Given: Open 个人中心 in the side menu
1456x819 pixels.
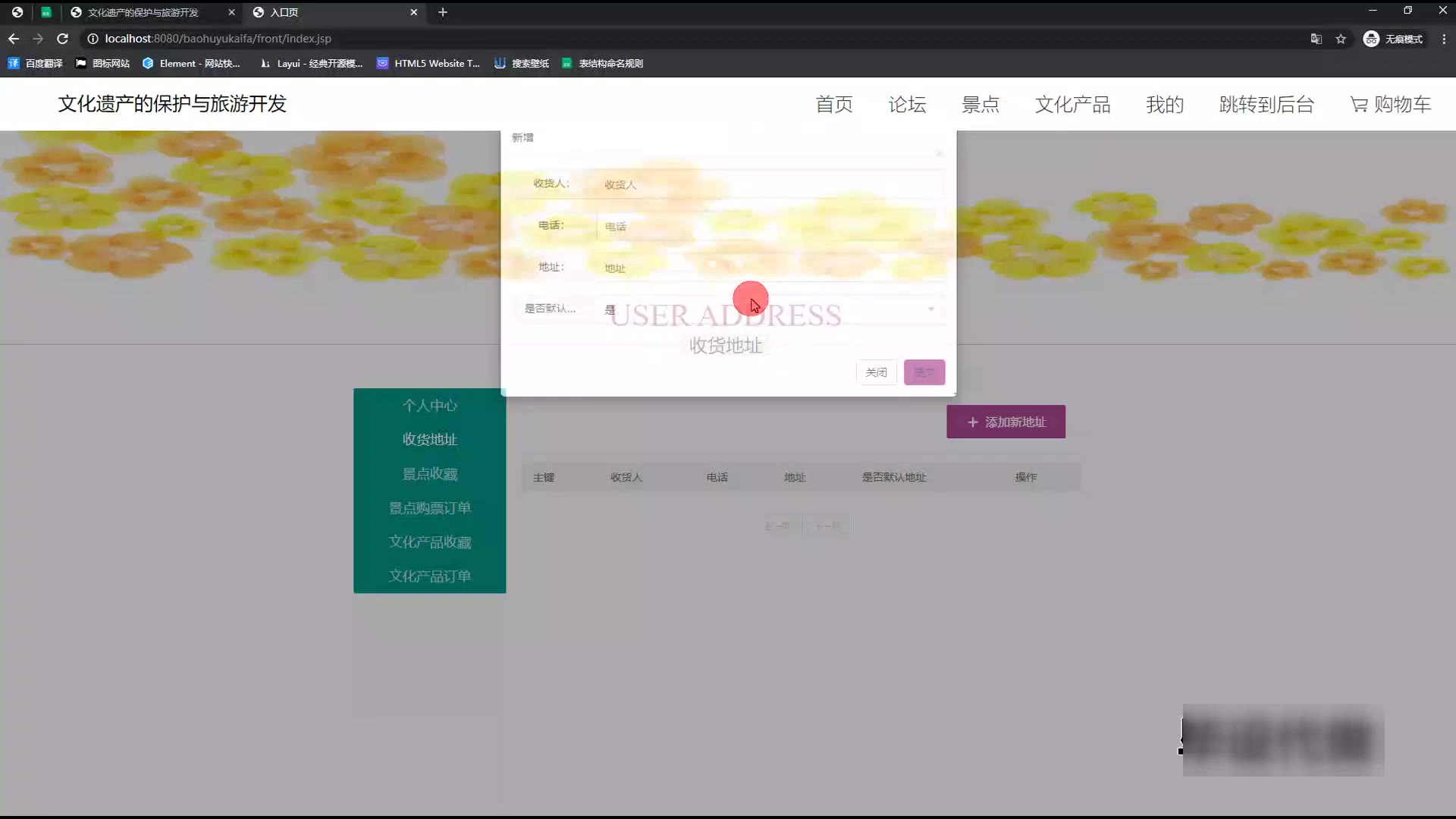Looking at the screenshot, I should pos(429,406).
